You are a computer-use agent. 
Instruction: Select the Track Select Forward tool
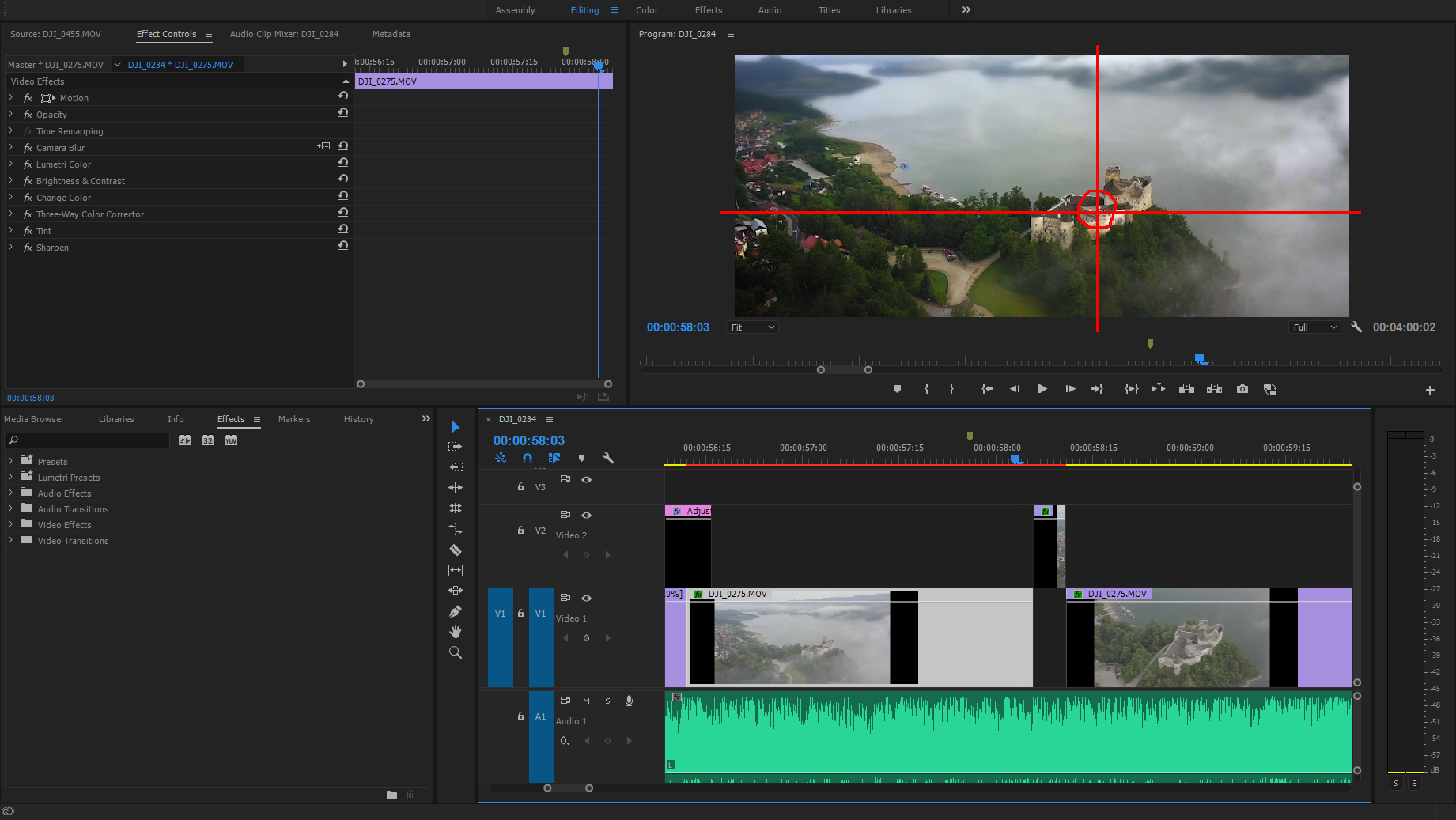(x=456, y=447)
